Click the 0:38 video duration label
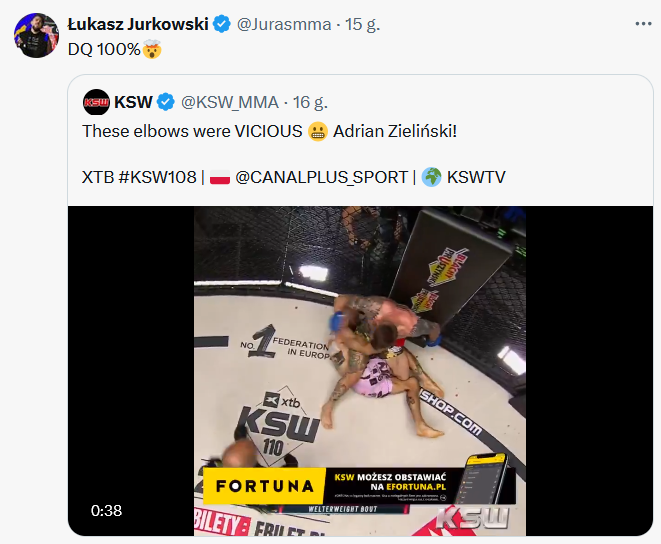Image resolution: width=661 pixels, height=544 pixels. (x=106, y=511)
